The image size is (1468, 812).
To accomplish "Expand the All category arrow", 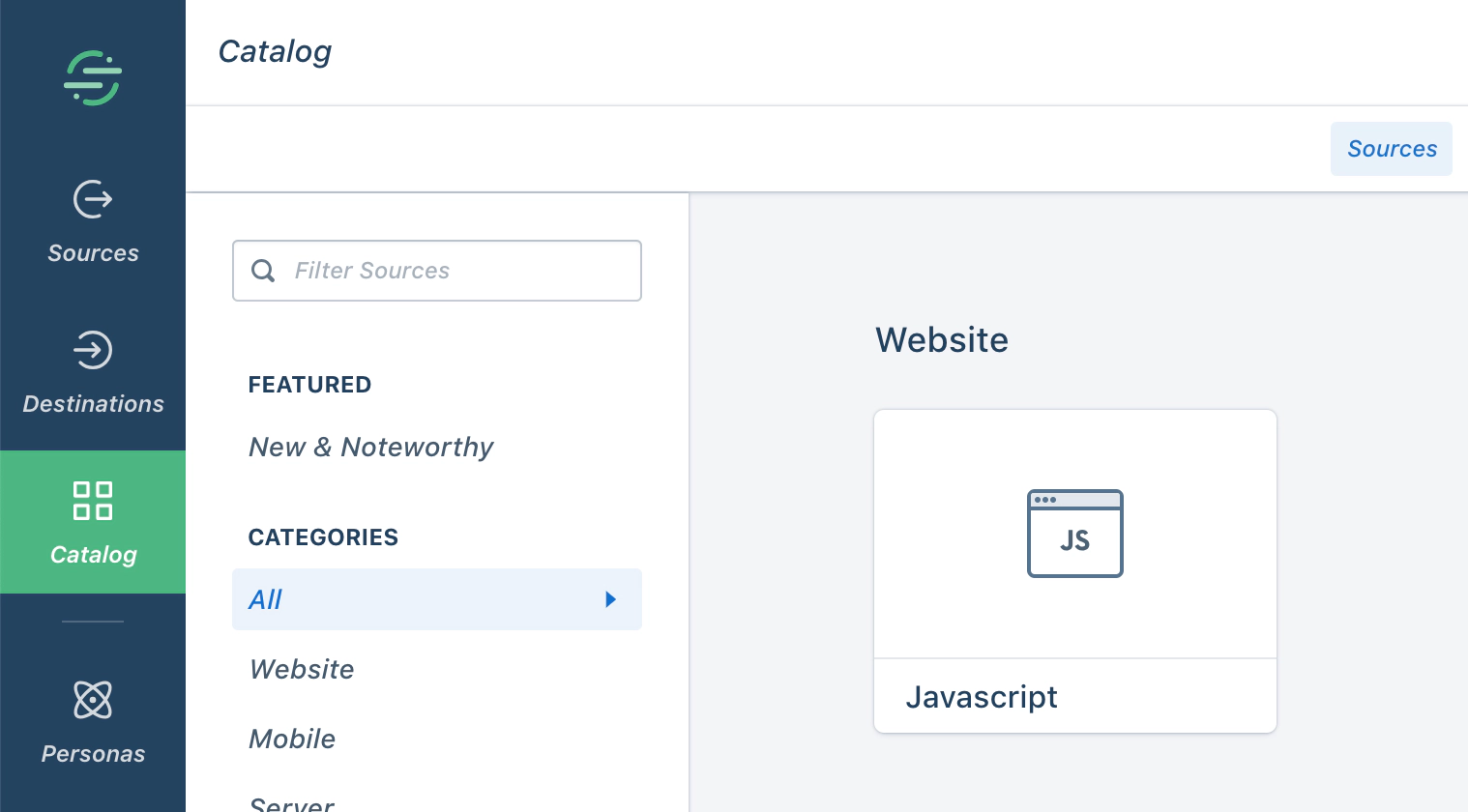I will [x=610, y=599].
